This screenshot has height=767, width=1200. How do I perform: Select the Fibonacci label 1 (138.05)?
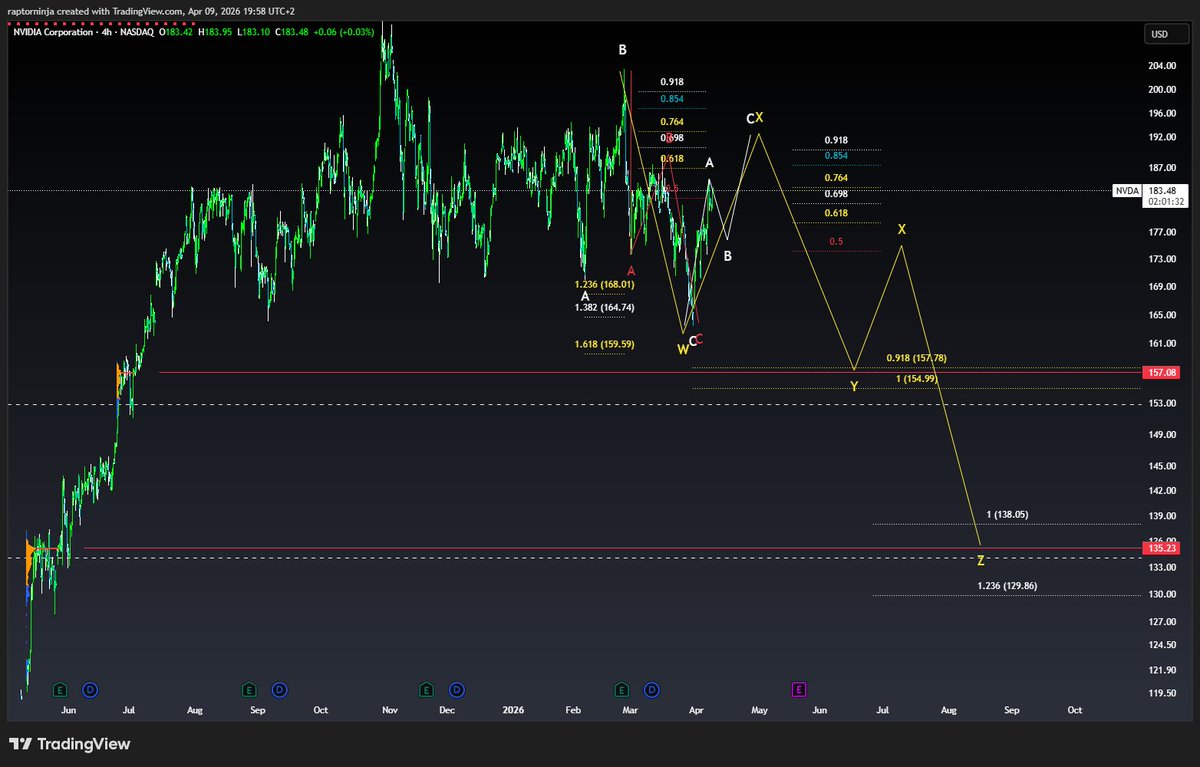[x=1007, y=514]
